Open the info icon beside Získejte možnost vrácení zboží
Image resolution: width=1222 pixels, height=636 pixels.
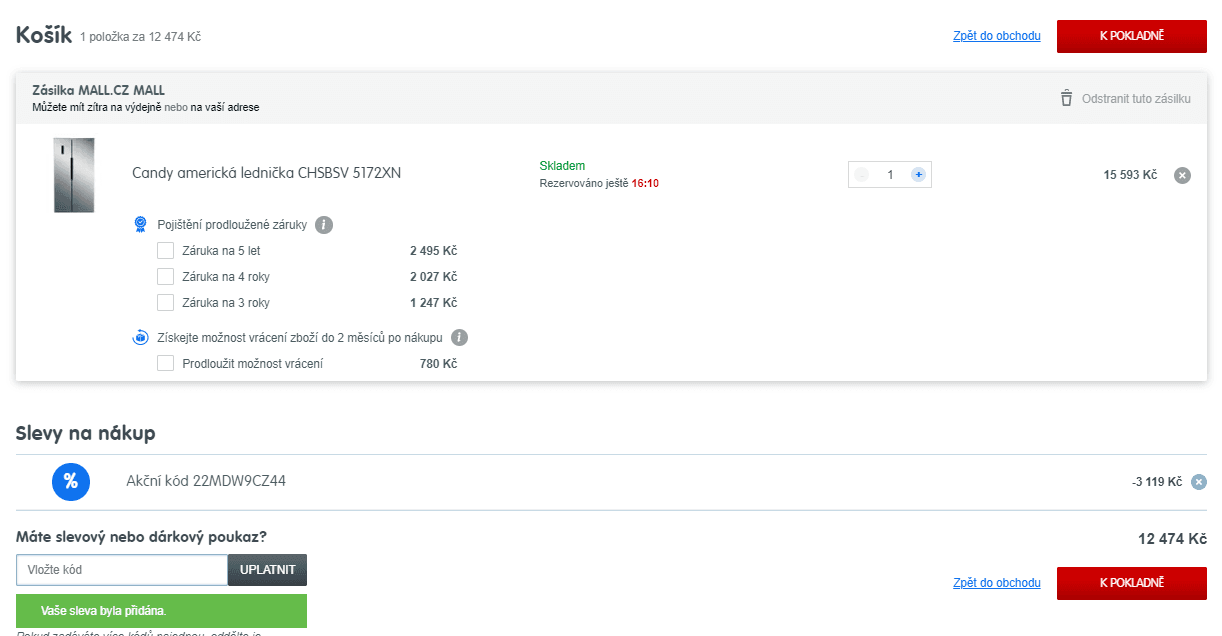tap(459, 338)
